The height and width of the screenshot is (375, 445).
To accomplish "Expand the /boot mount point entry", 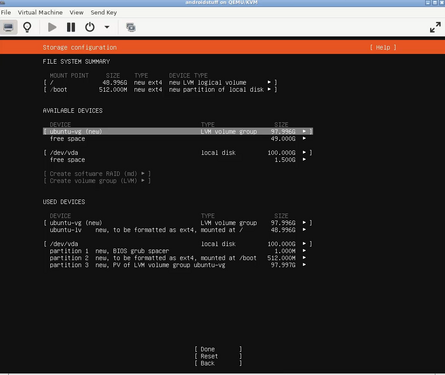I will [160, 89].
